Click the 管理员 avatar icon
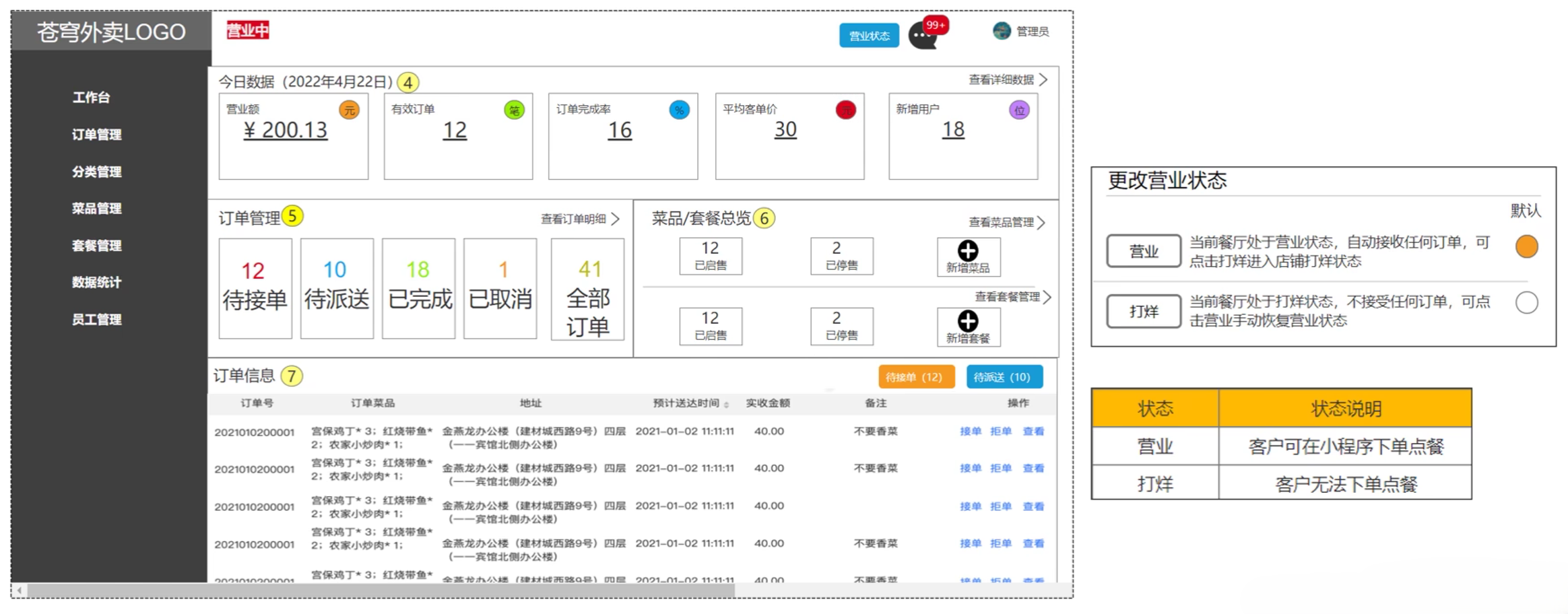Viewport: 1568px width, 614px height. (x=1002, y=31)
